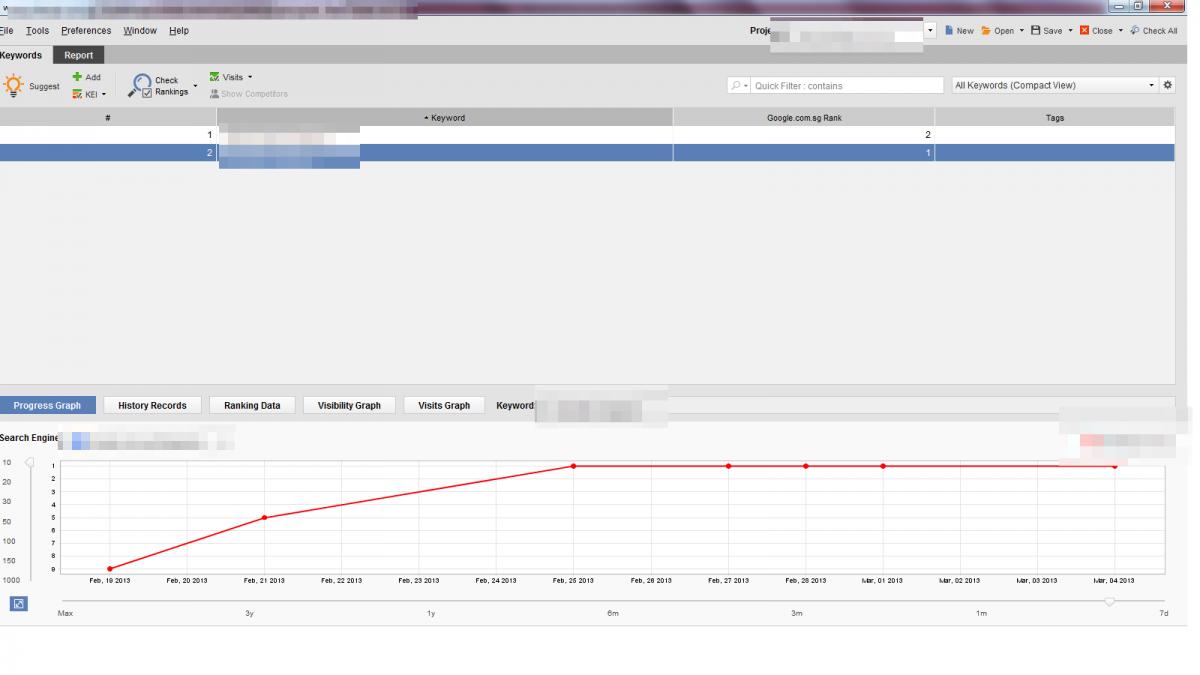The image size is (1200, 675).
Task: Select the Progress Graph tab
Action: point(47,405)
